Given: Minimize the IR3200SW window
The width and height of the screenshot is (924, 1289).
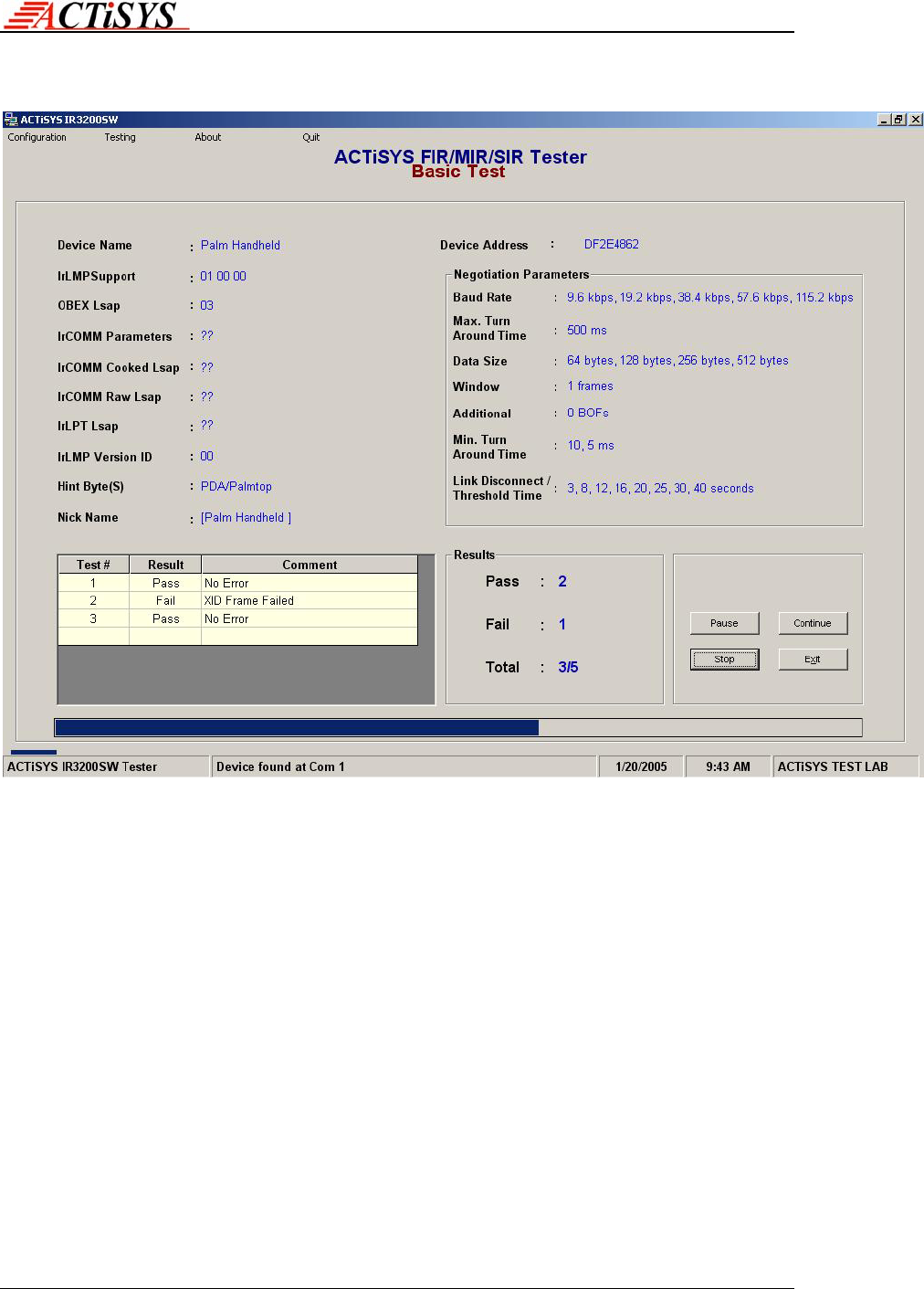Looking at the screenshot, I should (884, 120).
